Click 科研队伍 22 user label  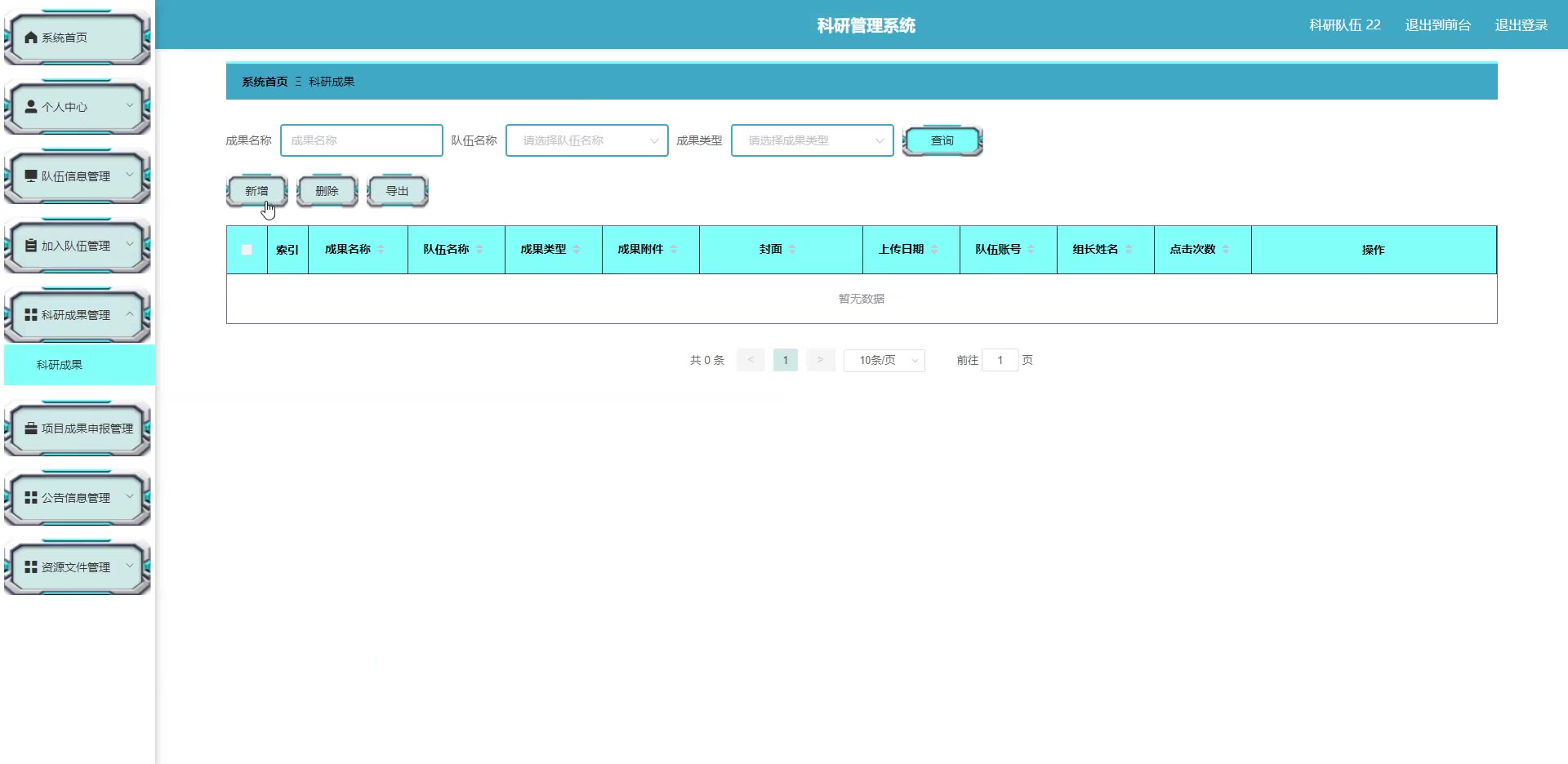click(x=1345, y=25)
